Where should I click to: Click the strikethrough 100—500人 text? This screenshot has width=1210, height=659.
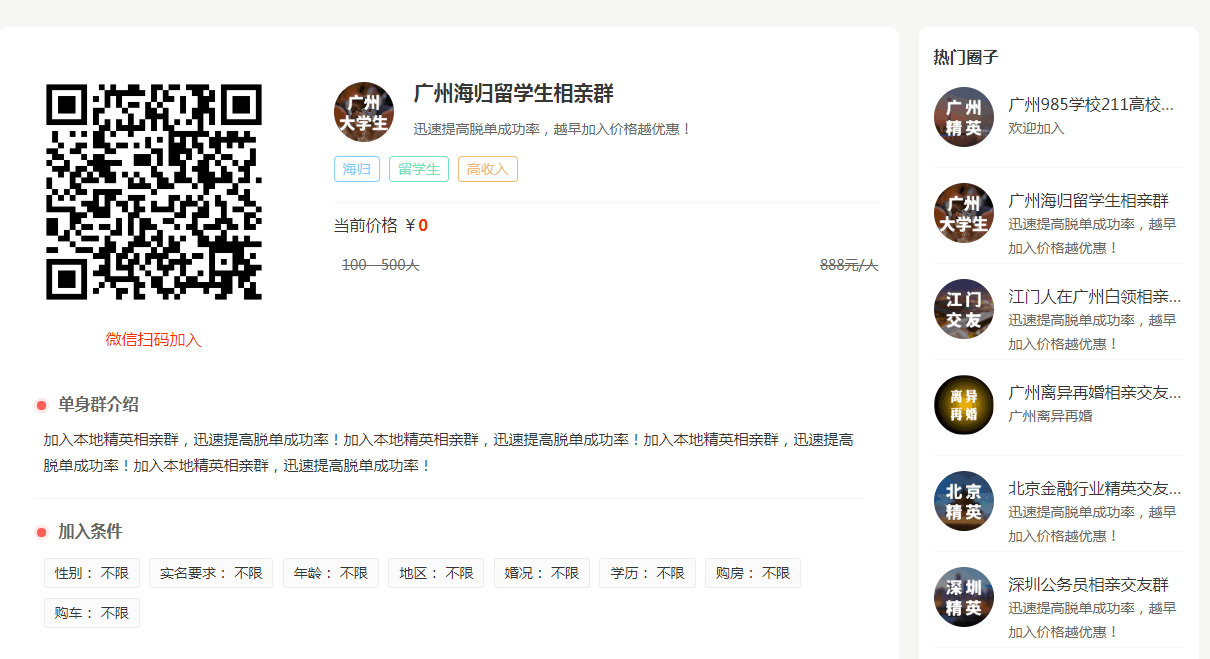point(381,265)
